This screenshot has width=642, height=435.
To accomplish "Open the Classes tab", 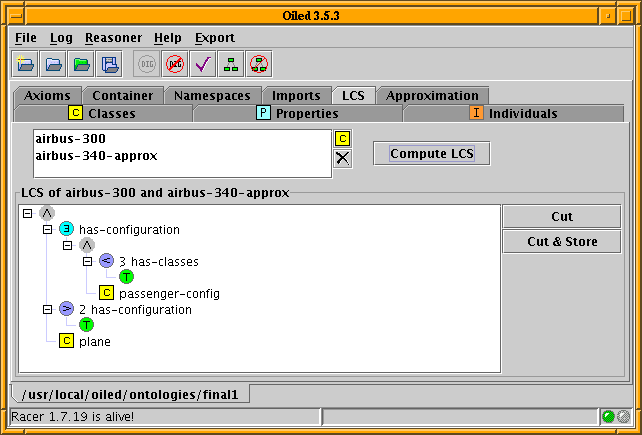I will pyautogui.click(x=102, y=113).
